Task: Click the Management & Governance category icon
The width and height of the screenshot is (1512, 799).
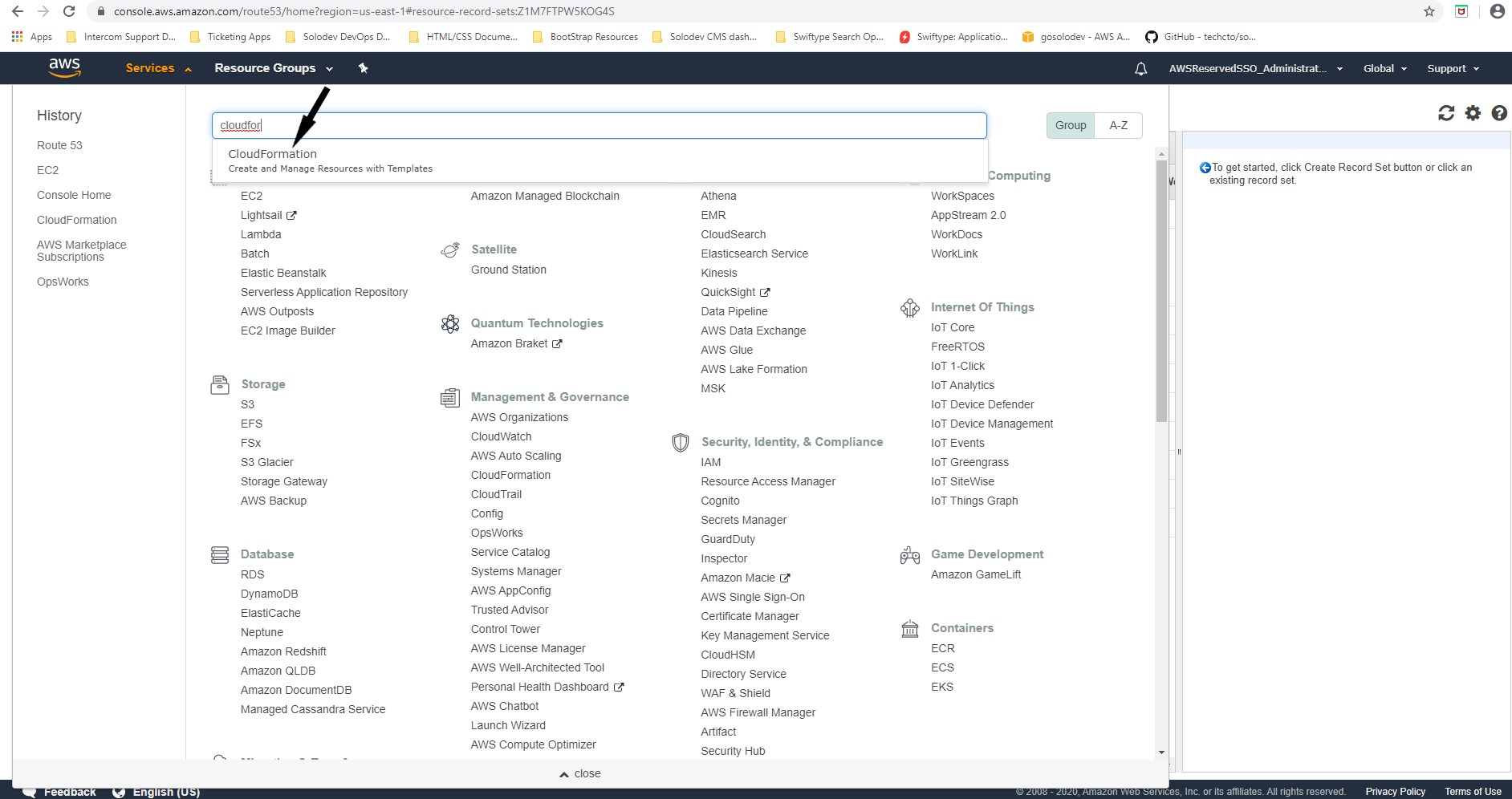Action: pyautogui.click(x=450, y=398)
